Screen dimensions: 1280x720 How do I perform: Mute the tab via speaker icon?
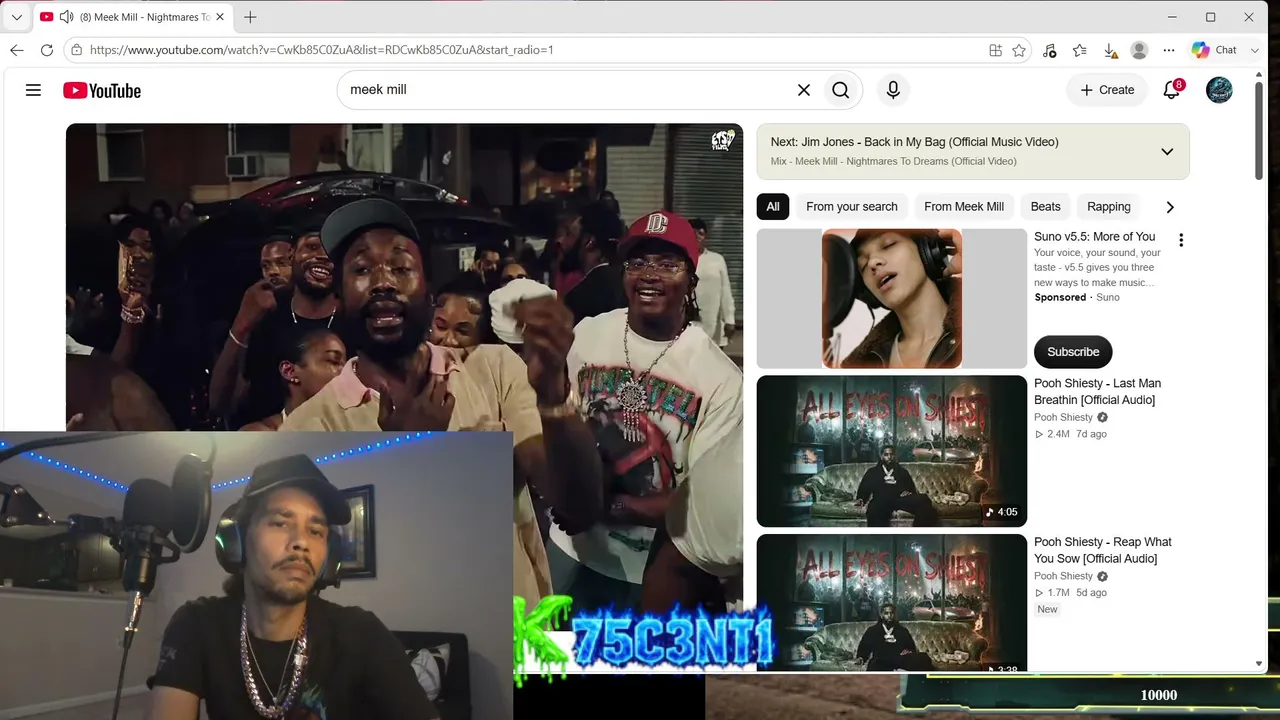[67, 17]
